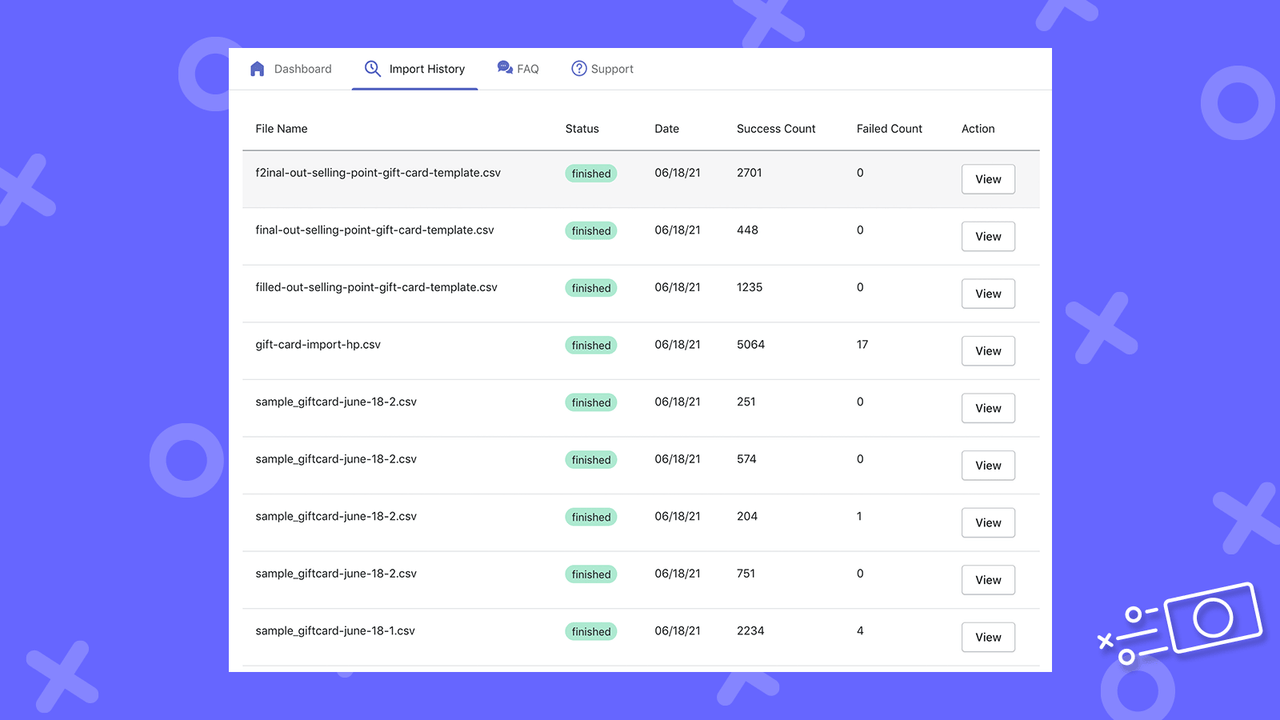Click the finished badge on gift-card-import-hp.csv row
Viewport: 1280px width, 720px height.
pyautogui.click(x=590, y=344)
